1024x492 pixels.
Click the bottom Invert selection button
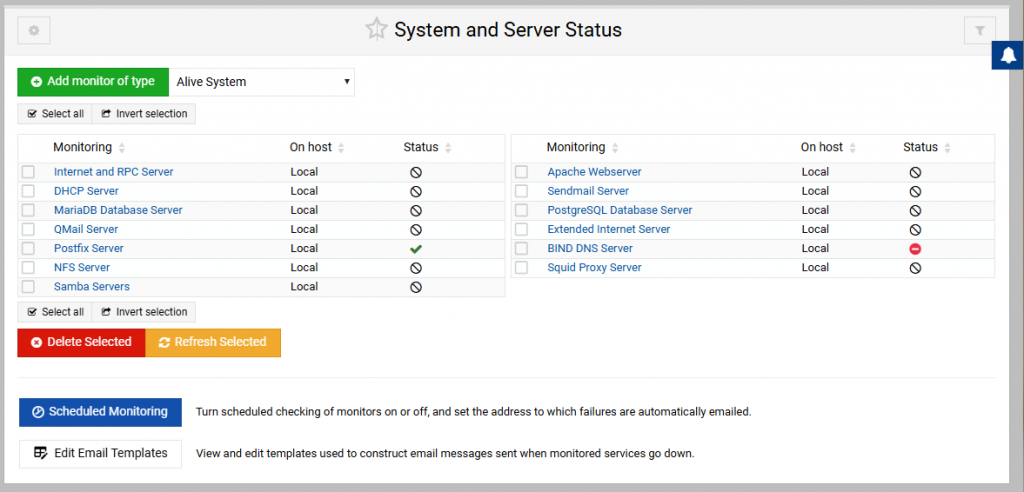click(x=144, y=312)
